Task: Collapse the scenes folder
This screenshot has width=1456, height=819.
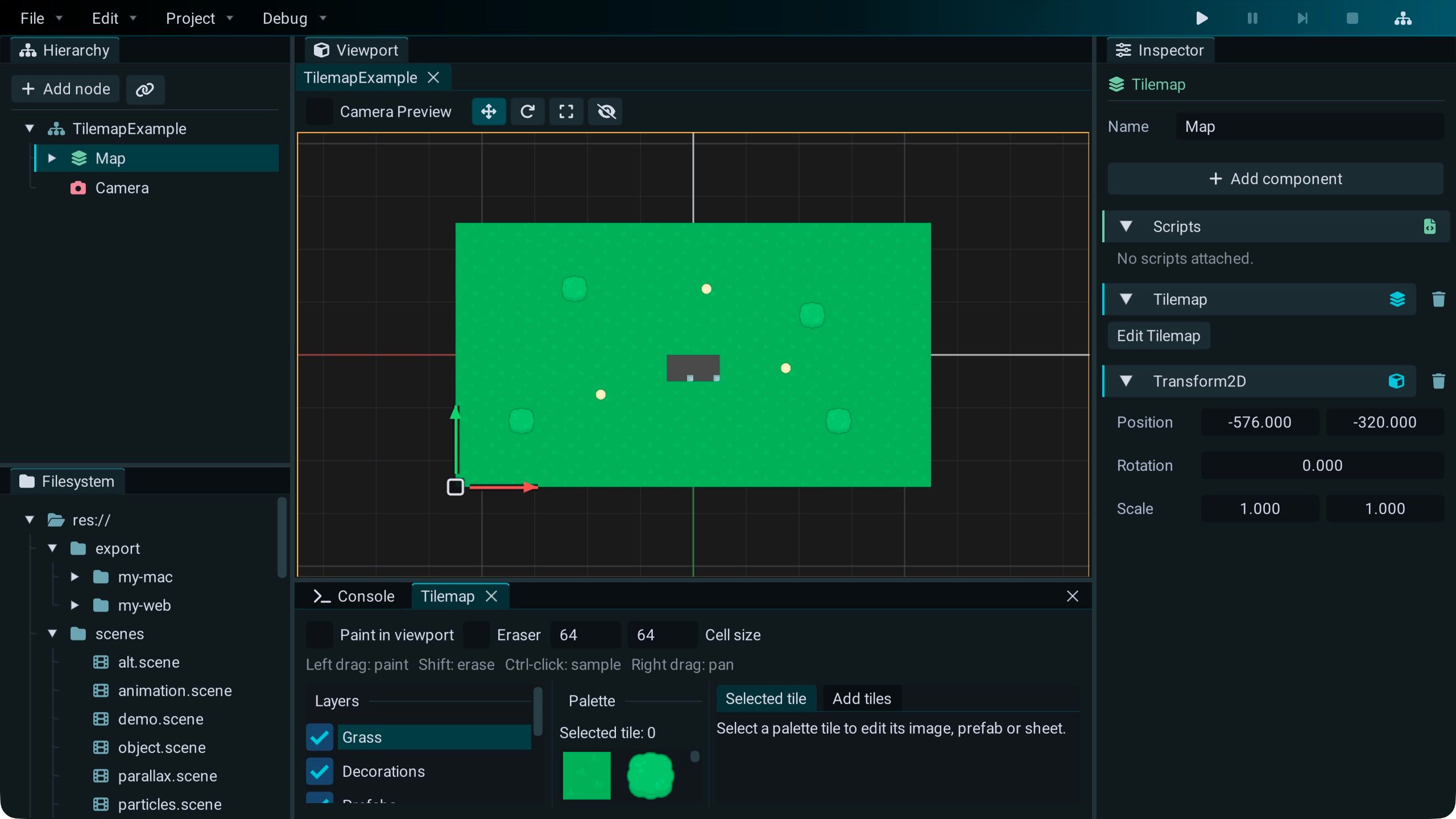Action: click(x=52, y=634)
